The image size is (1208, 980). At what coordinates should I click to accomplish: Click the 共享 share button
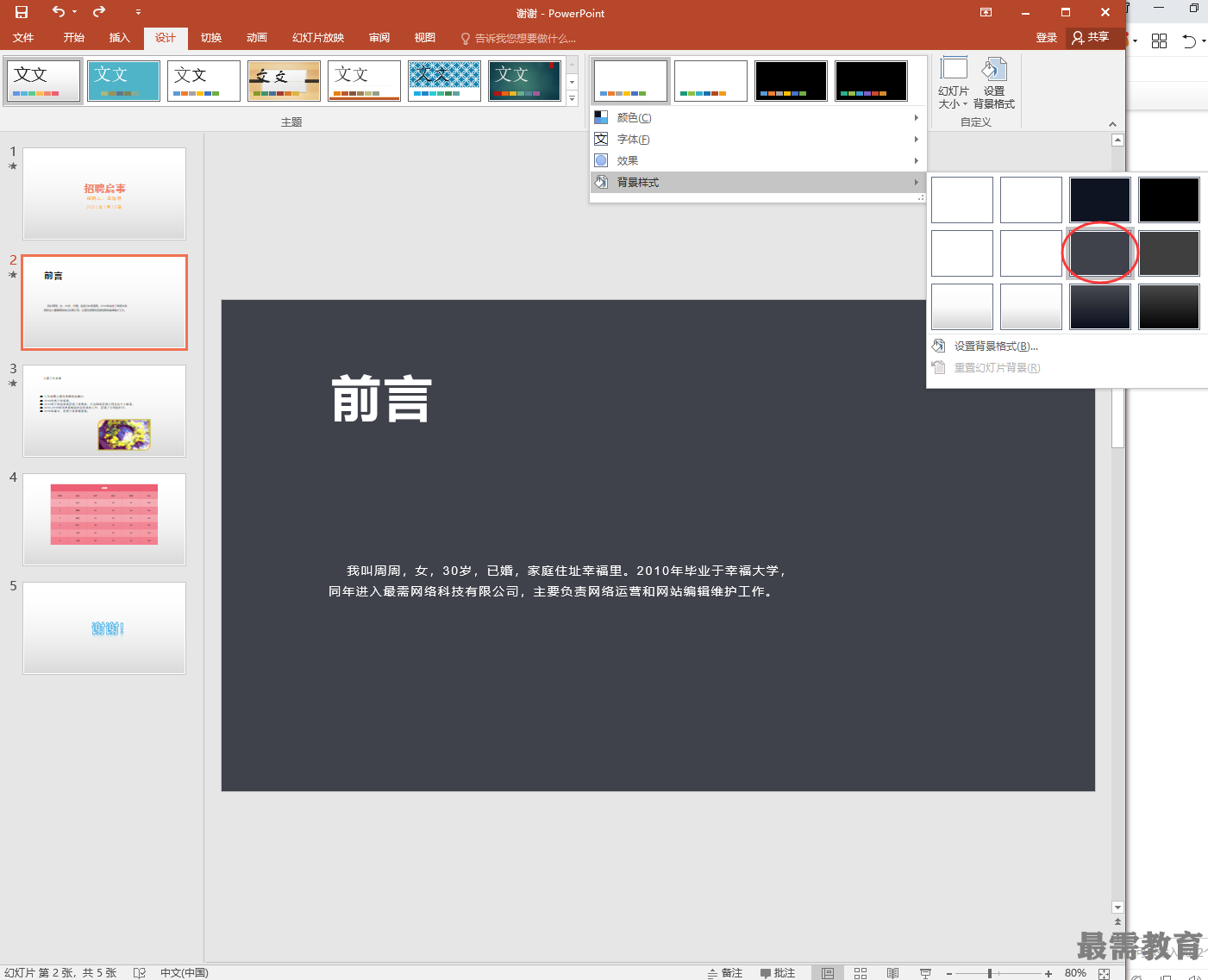pyautogui.click(x=1091, y=38)
